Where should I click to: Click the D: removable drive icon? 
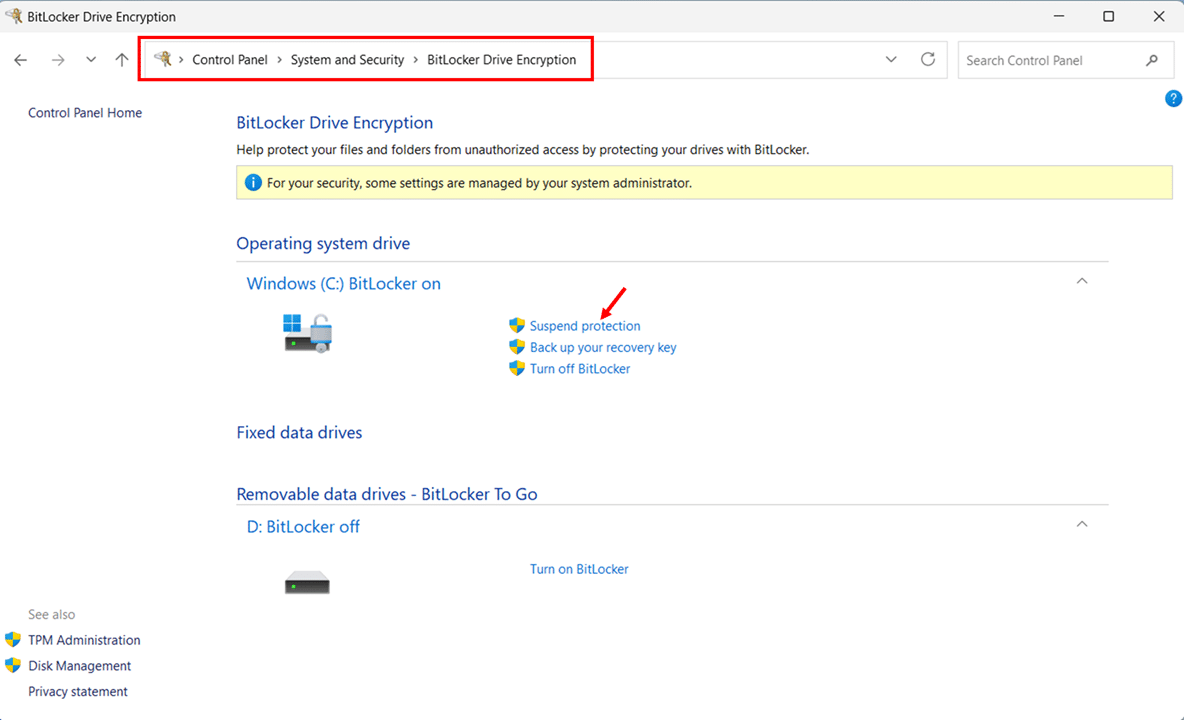pyautogui.click(x=307, y=582)
